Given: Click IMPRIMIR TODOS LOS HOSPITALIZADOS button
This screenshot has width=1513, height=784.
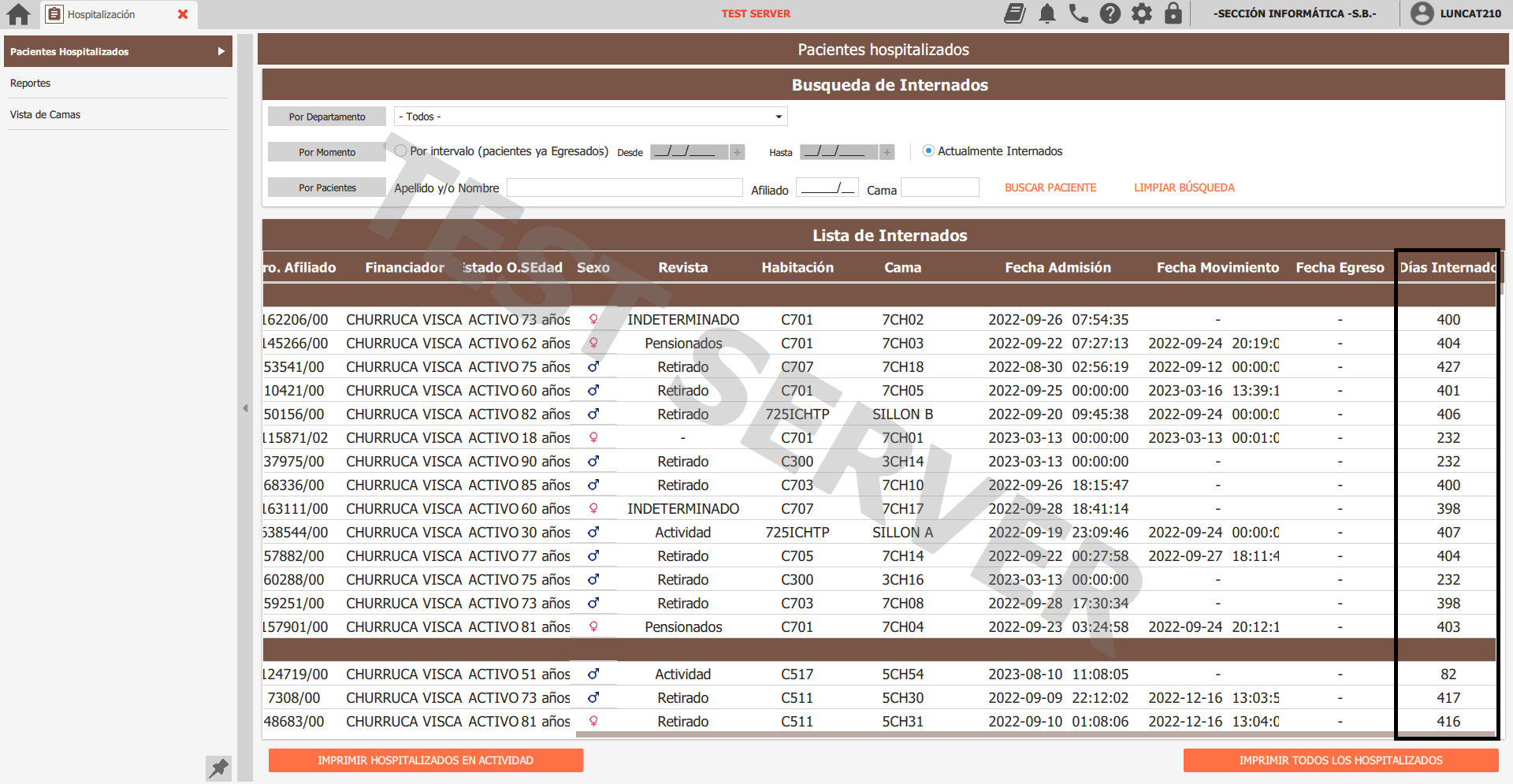Looking at the screenshot, I should (x=1340, y=760).
